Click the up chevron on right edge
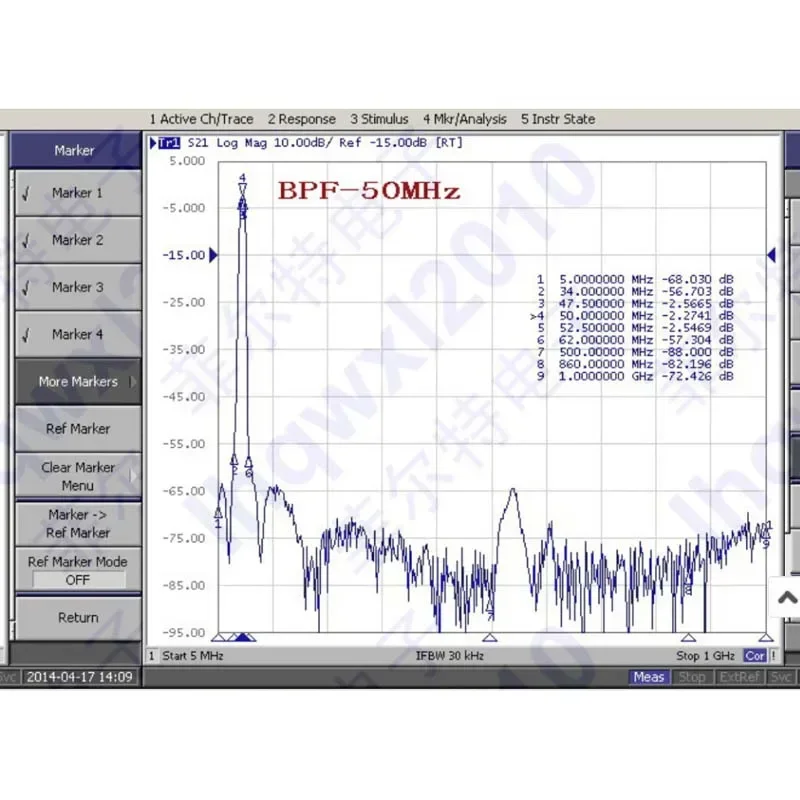The width and height of the screenshot is (800, 800). coord(787,597)
